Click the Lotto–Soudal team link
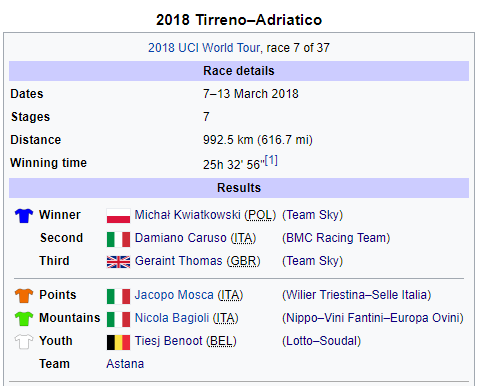The width and height of the screenshot is (481, 386). pos(322,341)
